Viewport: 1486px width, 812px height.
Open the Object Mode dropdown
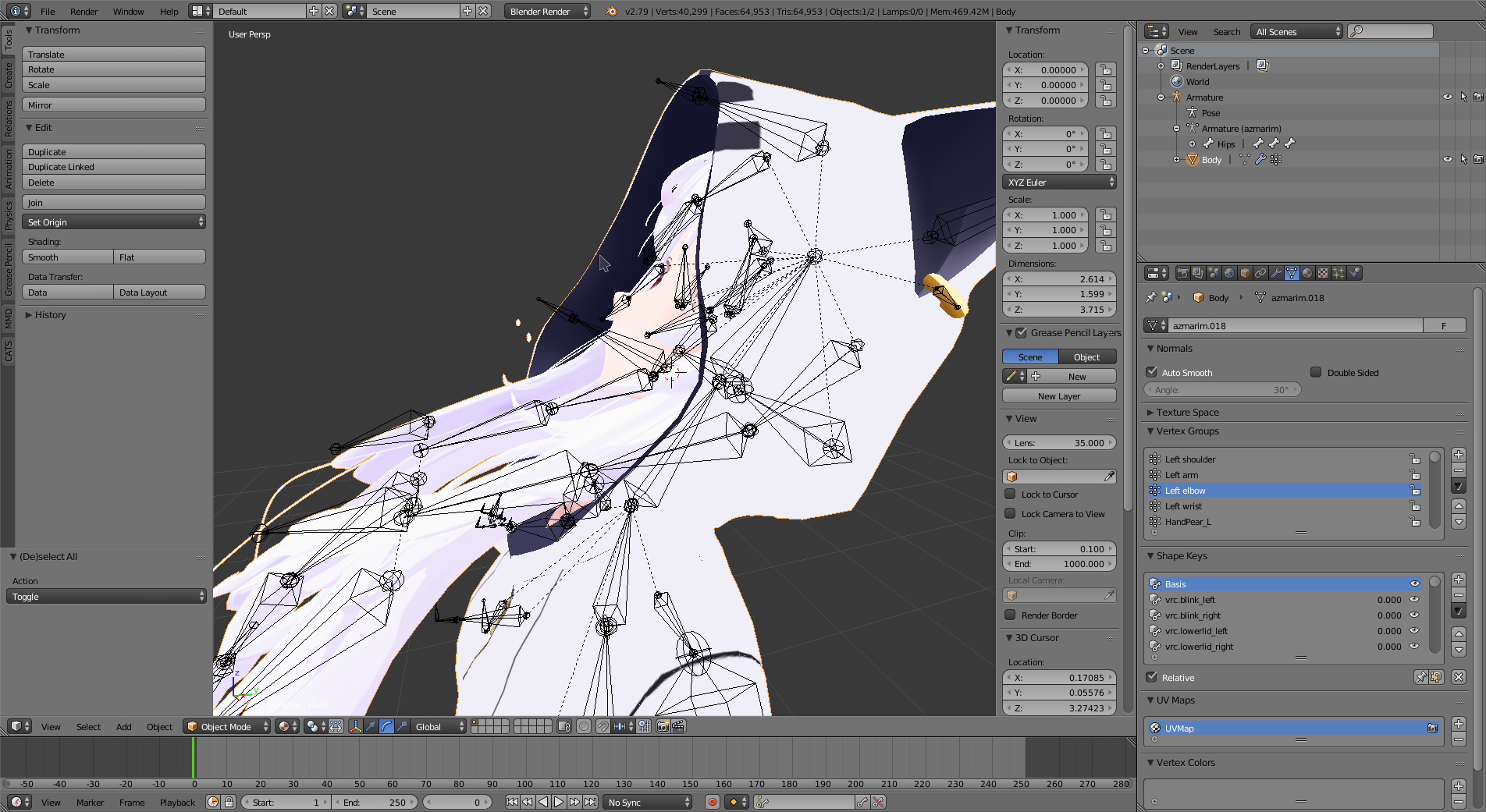[x=227, y=726]
